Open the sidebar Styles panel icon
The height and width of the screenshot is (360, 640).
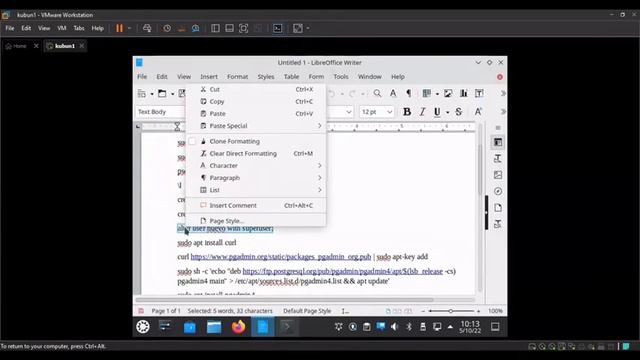tap(498, 159)
